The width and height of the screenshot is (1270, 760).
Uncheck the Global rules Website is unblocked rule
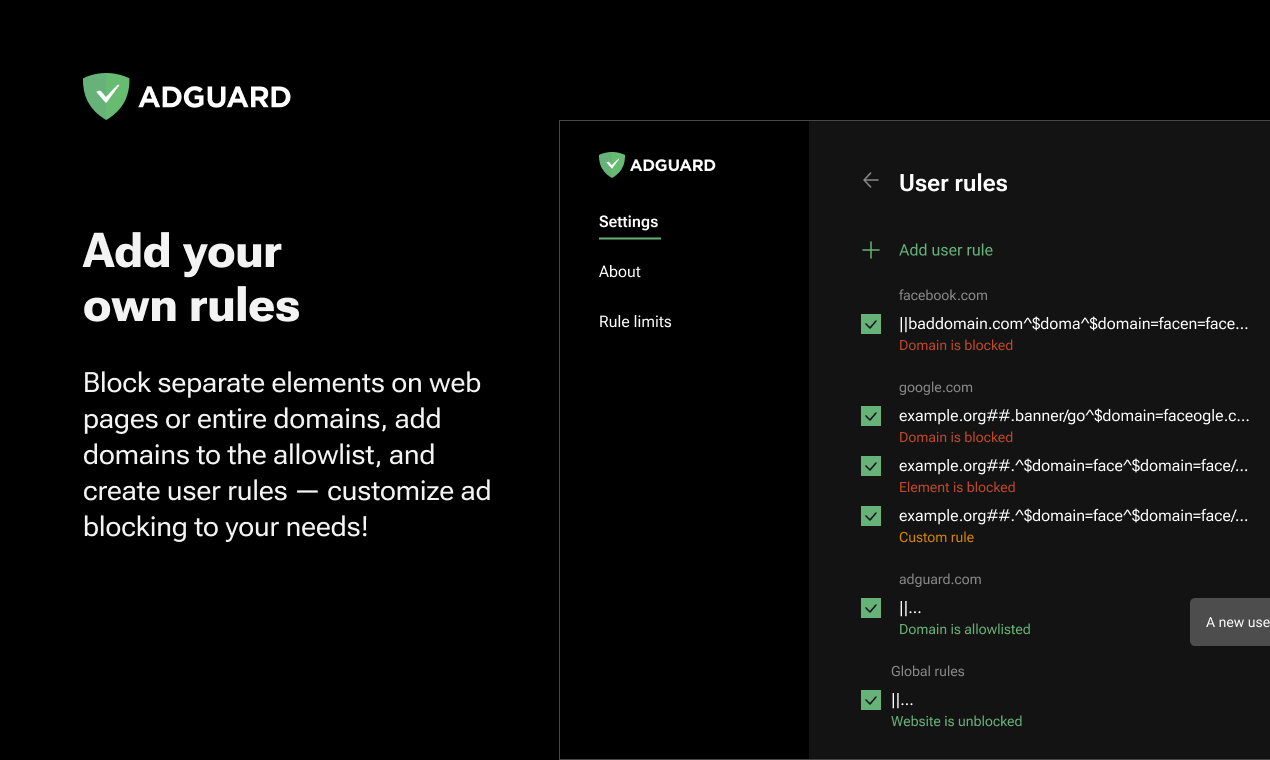pyautogui.click(x=871, y=700)
